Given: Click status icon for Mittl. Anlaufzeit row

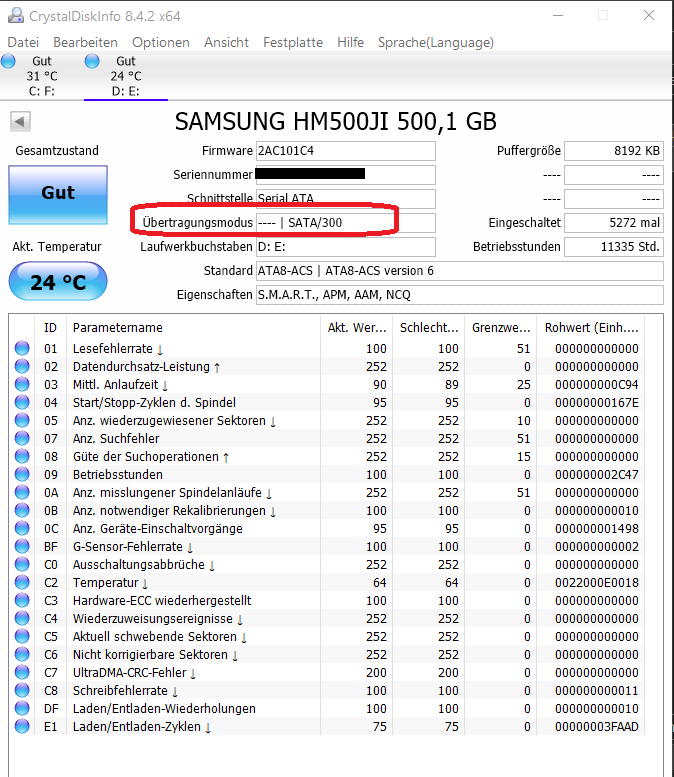Looking at the screenshot, I should click(x=22, y=384).
